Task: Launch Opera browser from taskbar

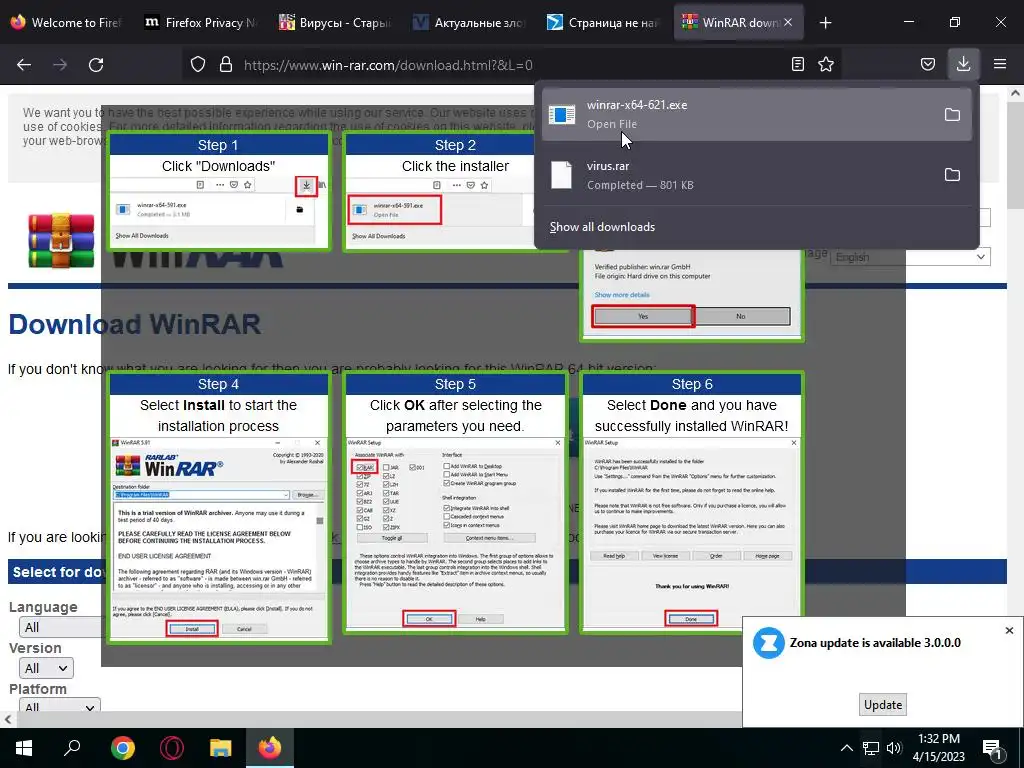Action: [x=172, y=747]
